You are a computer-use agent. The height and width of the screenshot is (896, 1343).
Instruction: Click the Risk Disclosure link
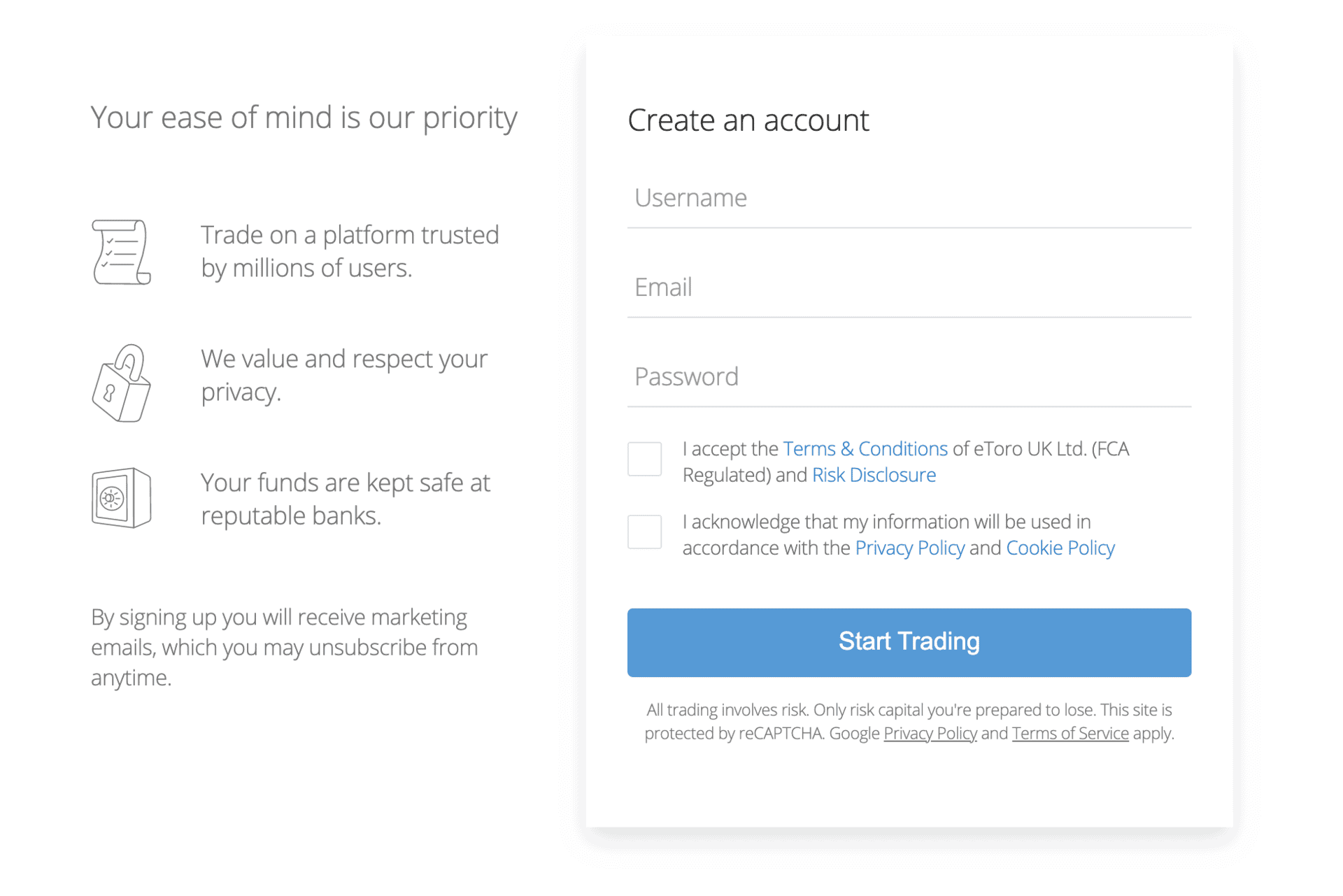click(x=872, y=475)
